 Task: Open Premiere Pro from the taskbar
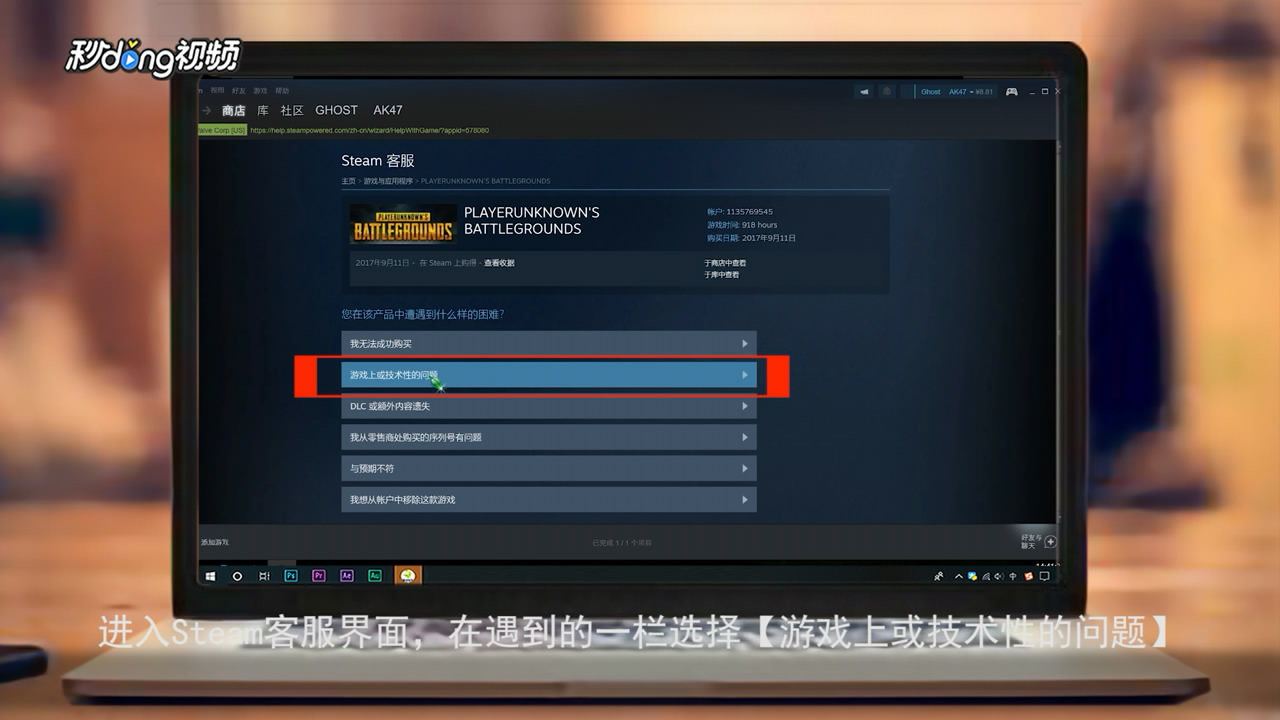319,576
